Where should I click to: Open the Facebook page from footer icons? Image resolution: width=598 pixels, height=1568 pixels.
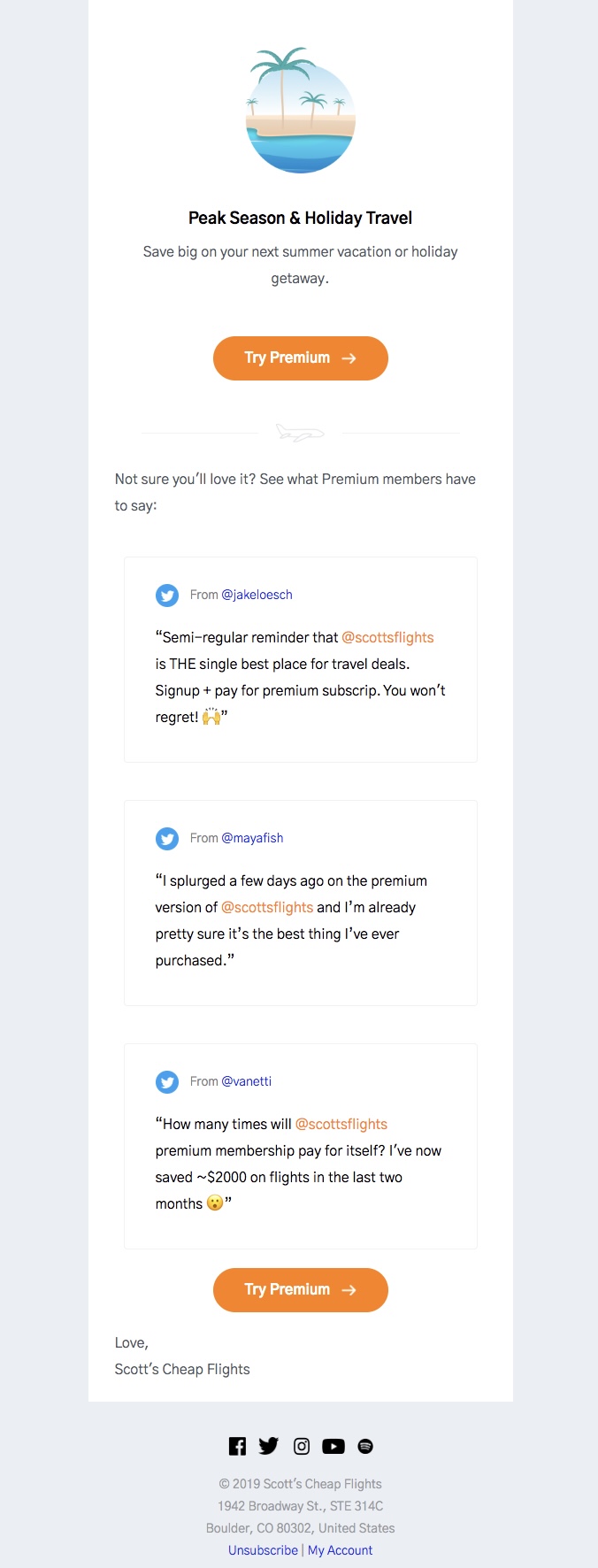pos(237,1446)
